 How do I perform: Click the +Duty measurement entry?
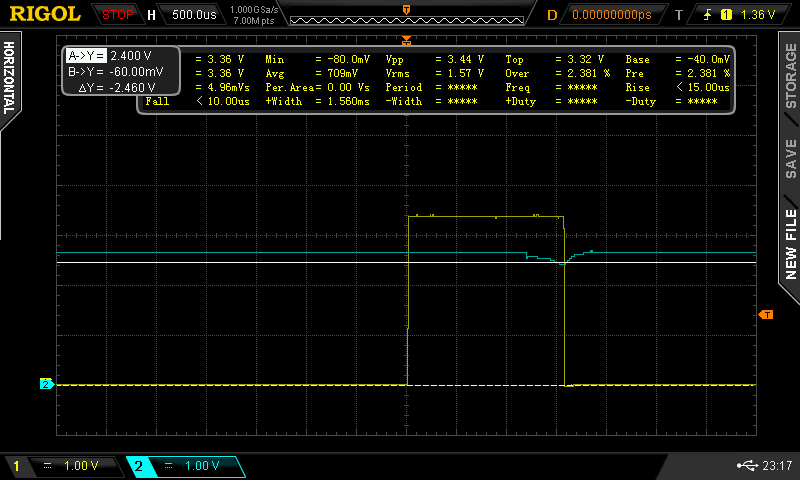point(552,102)
